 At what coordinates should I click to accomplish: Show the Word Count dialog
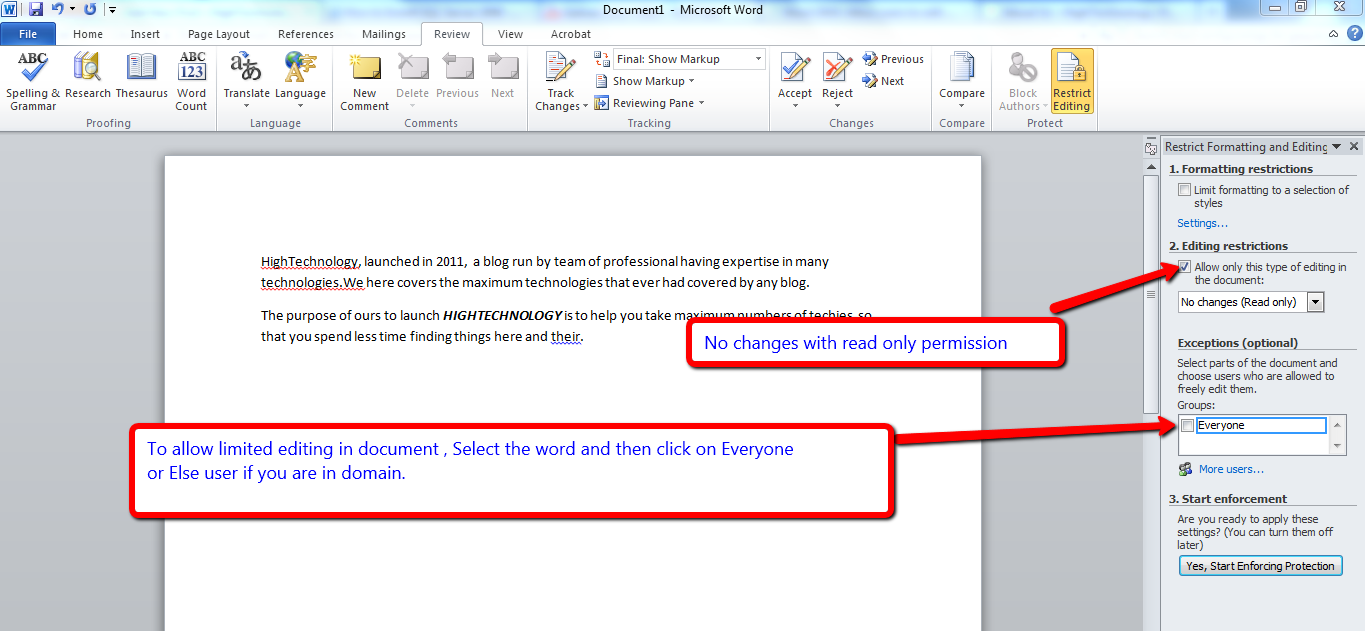[x=192, y=82]
